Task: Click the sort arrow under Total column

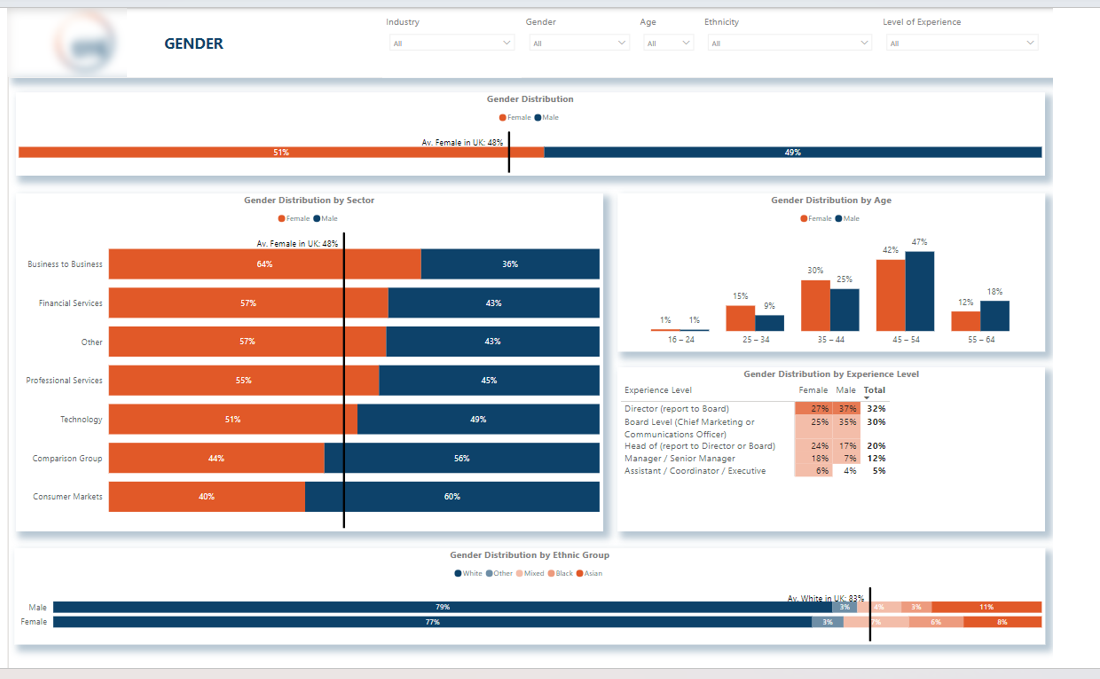Action: coord(867,398)
